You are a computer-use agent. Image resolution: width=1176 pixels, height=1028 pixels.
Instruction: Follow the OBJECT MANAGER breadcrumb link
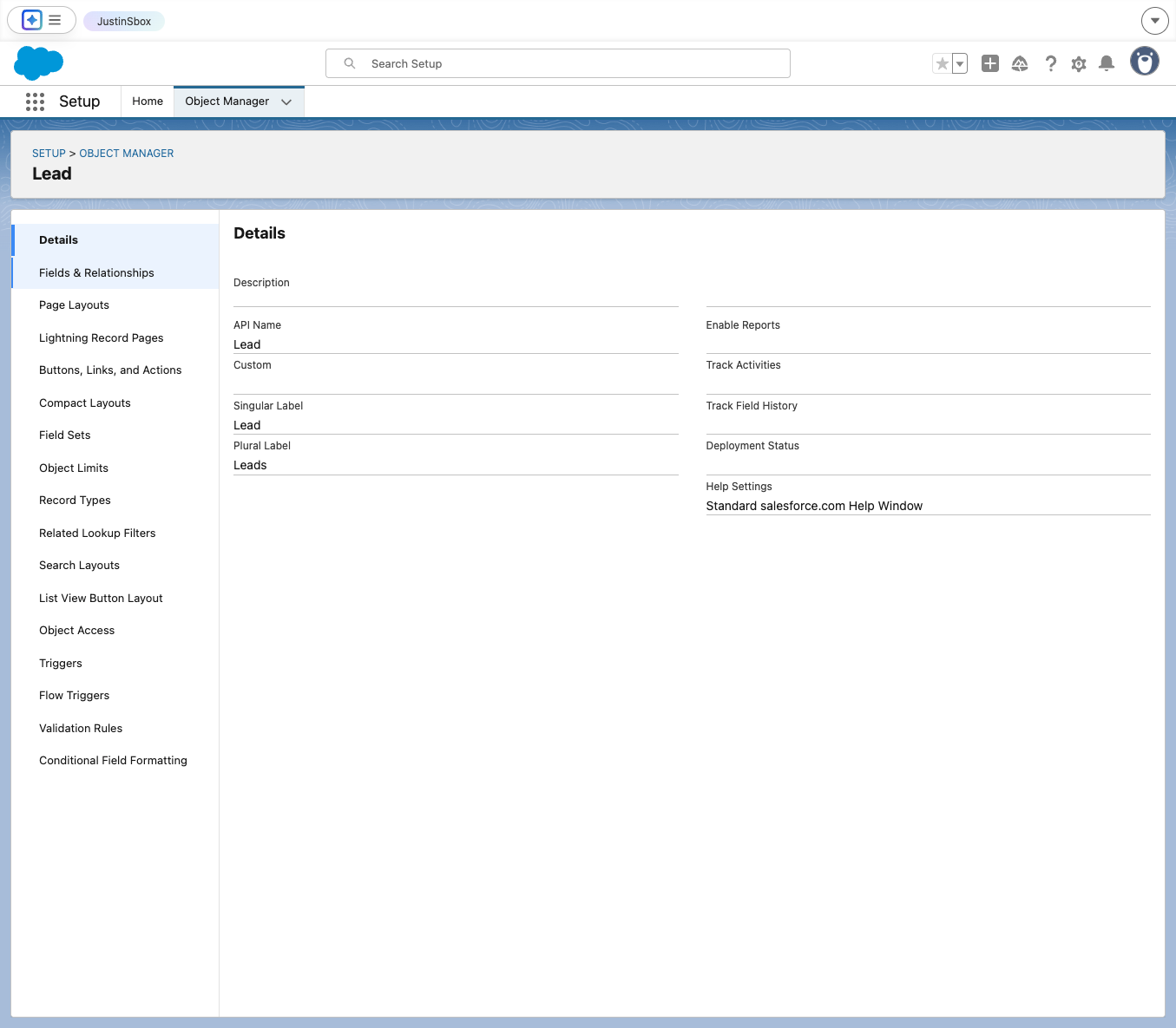(127, 154)
